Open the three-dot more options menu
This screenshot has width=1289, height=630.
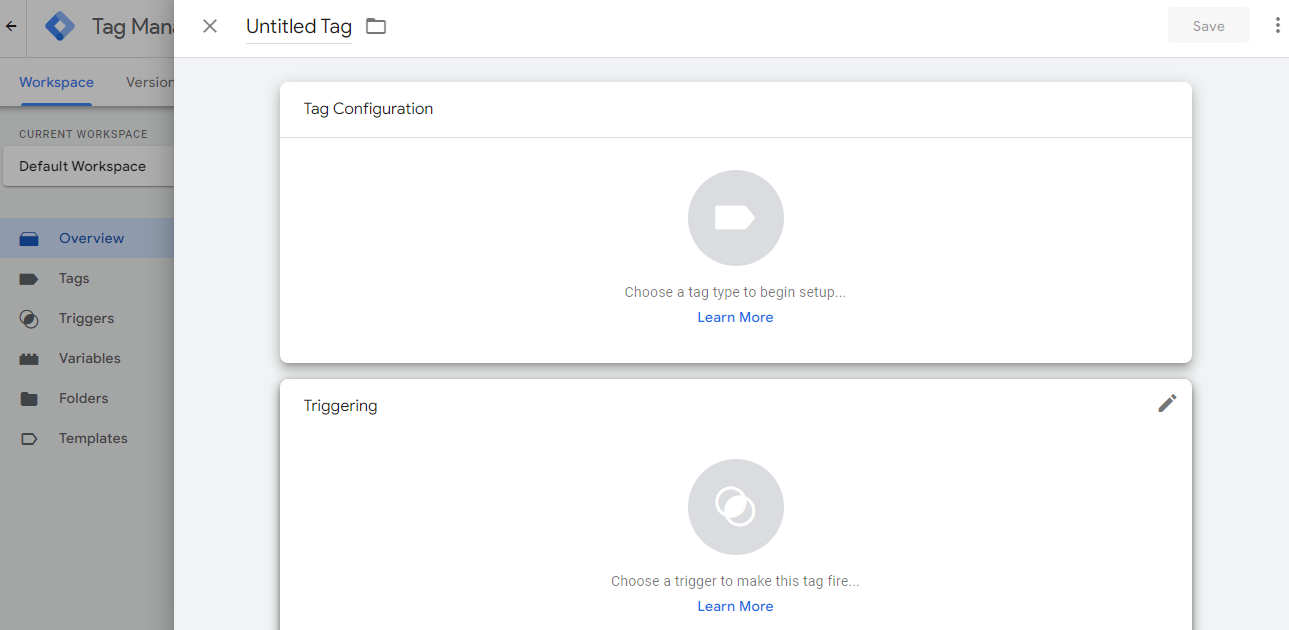tap(1277, 26)
